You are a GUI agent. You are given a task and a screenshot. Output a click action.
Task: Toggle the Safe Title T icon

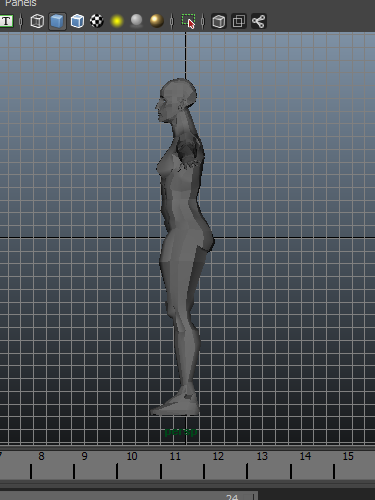(6, 21)
